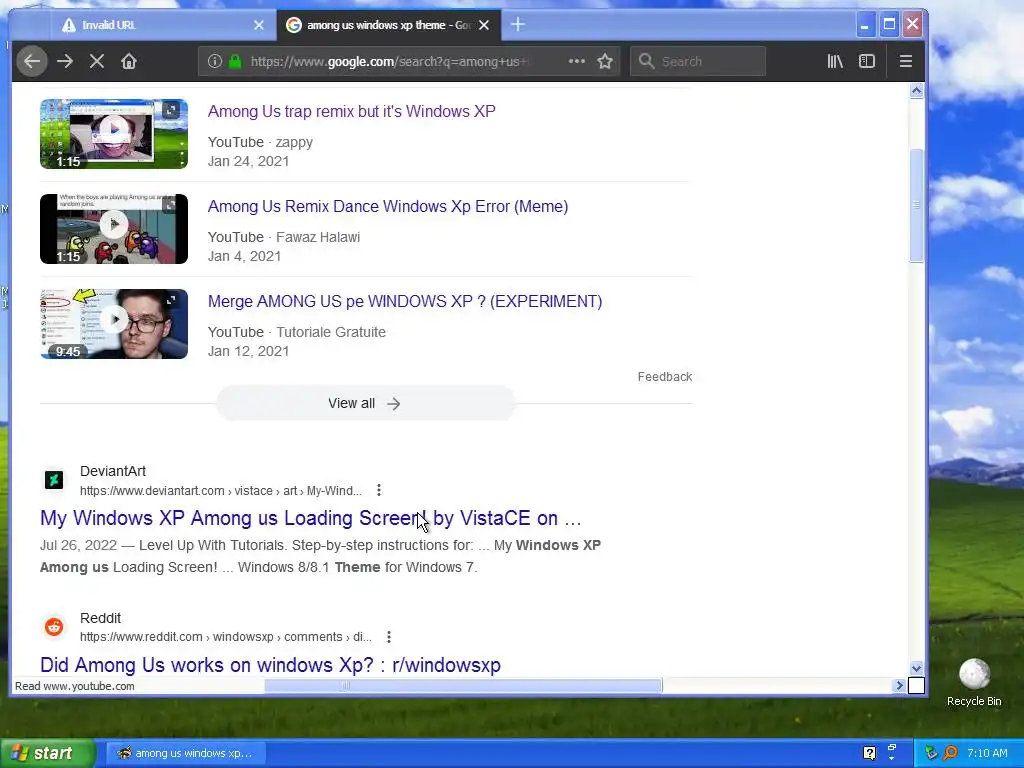Open the Windows Start menu
The image size is (1024, 768).
point(47,753)
